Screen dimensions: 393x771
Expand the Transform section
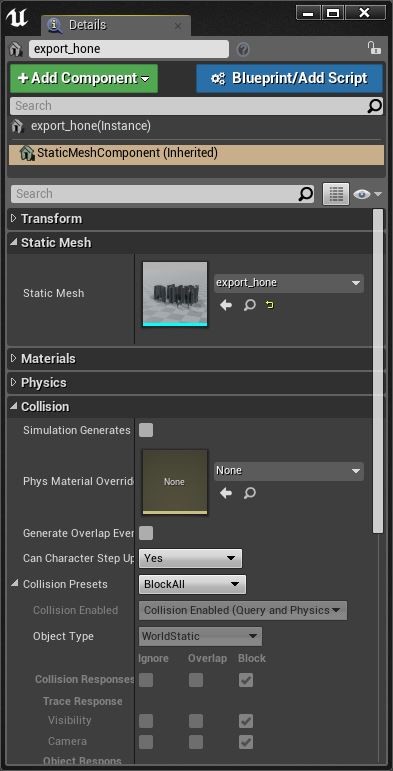[x=13, y=218]
